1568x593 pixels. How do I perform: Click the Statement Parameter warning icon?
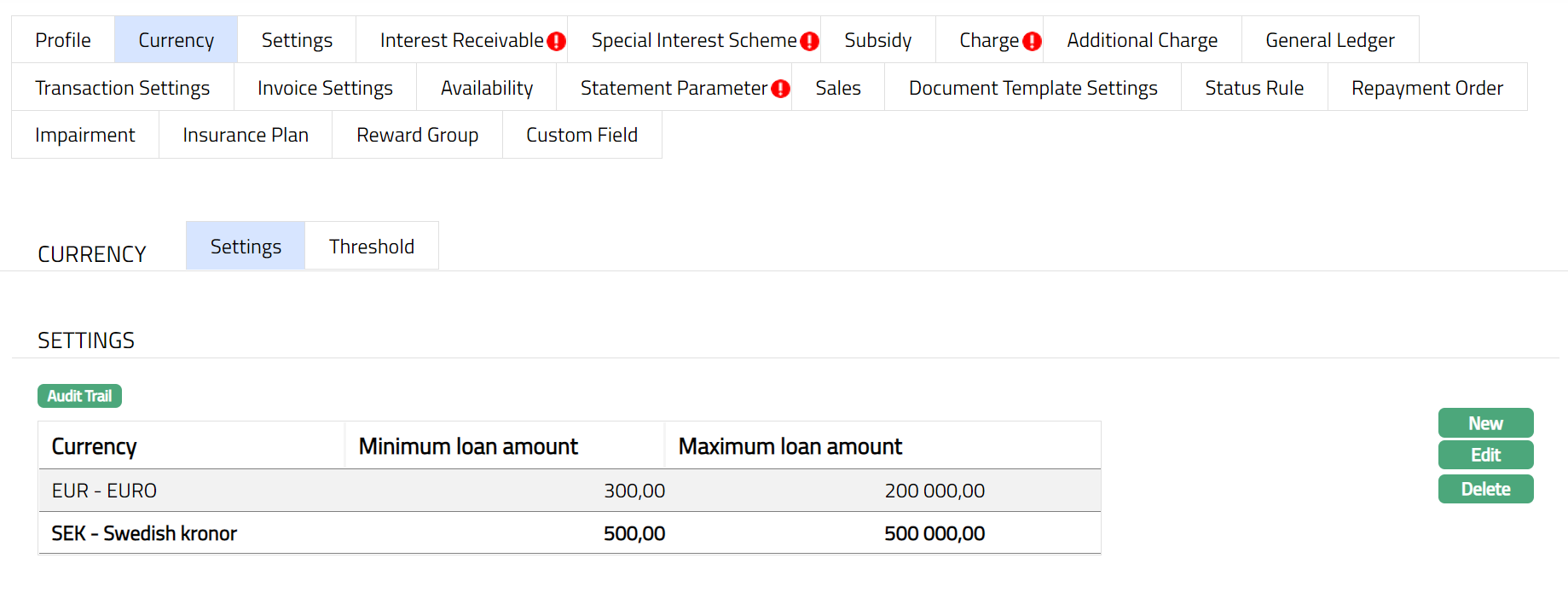coord(780,89)
